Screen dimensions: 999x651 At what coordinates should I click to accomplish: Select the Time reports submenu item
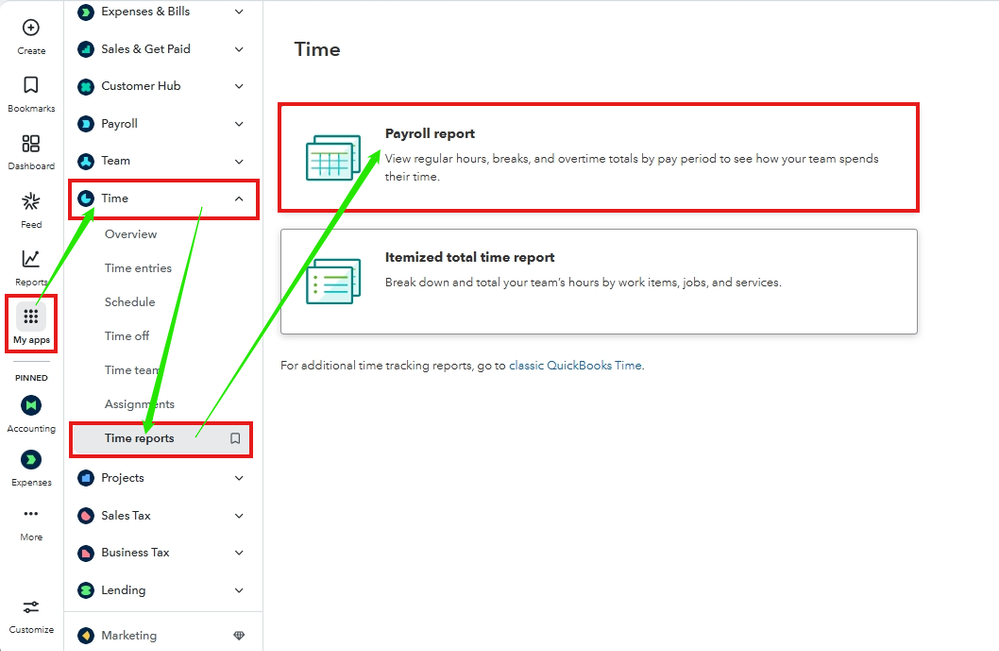[161, 438]
